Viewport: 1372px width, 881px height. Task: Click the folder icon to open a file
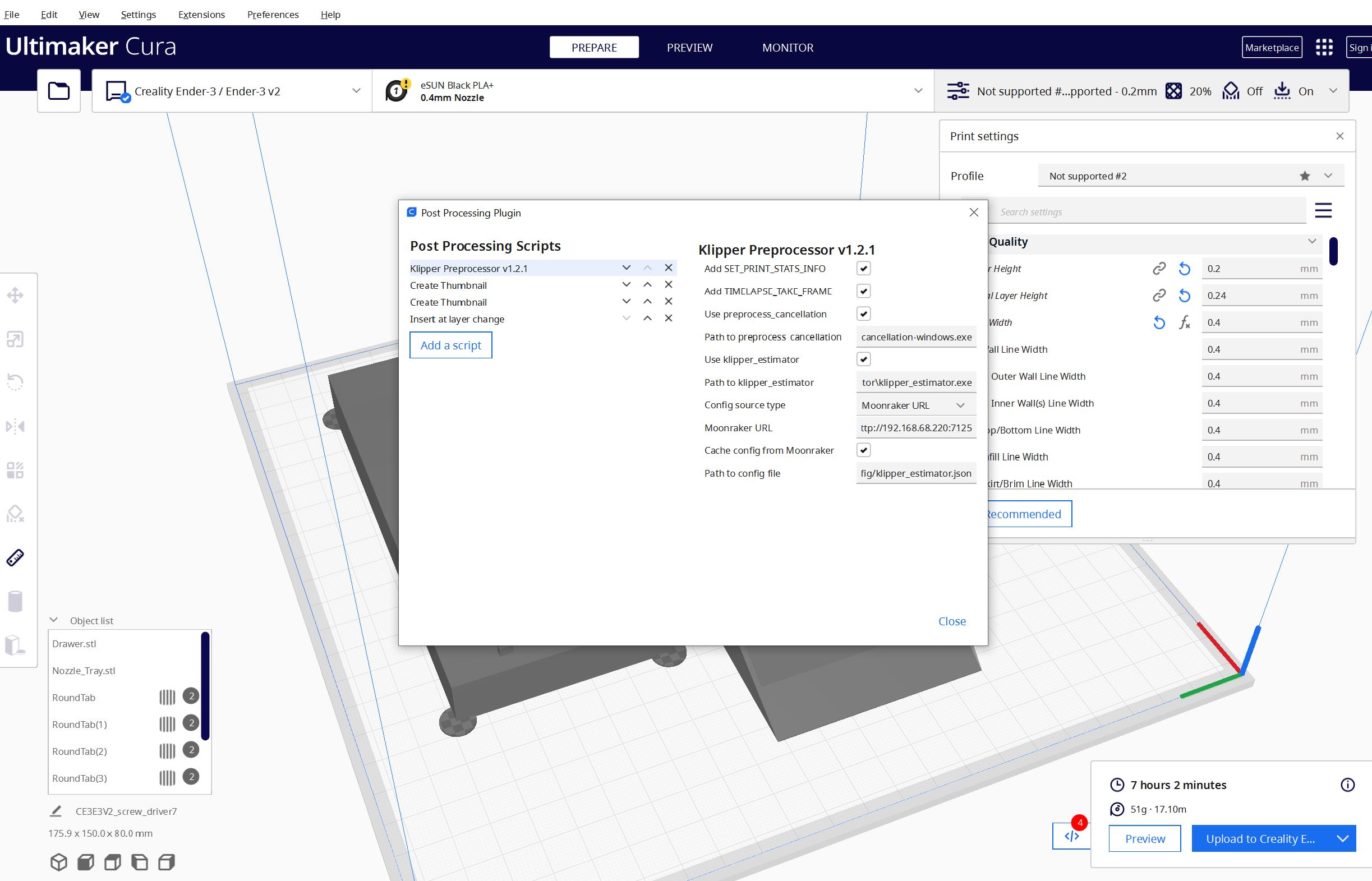[58, 90]
